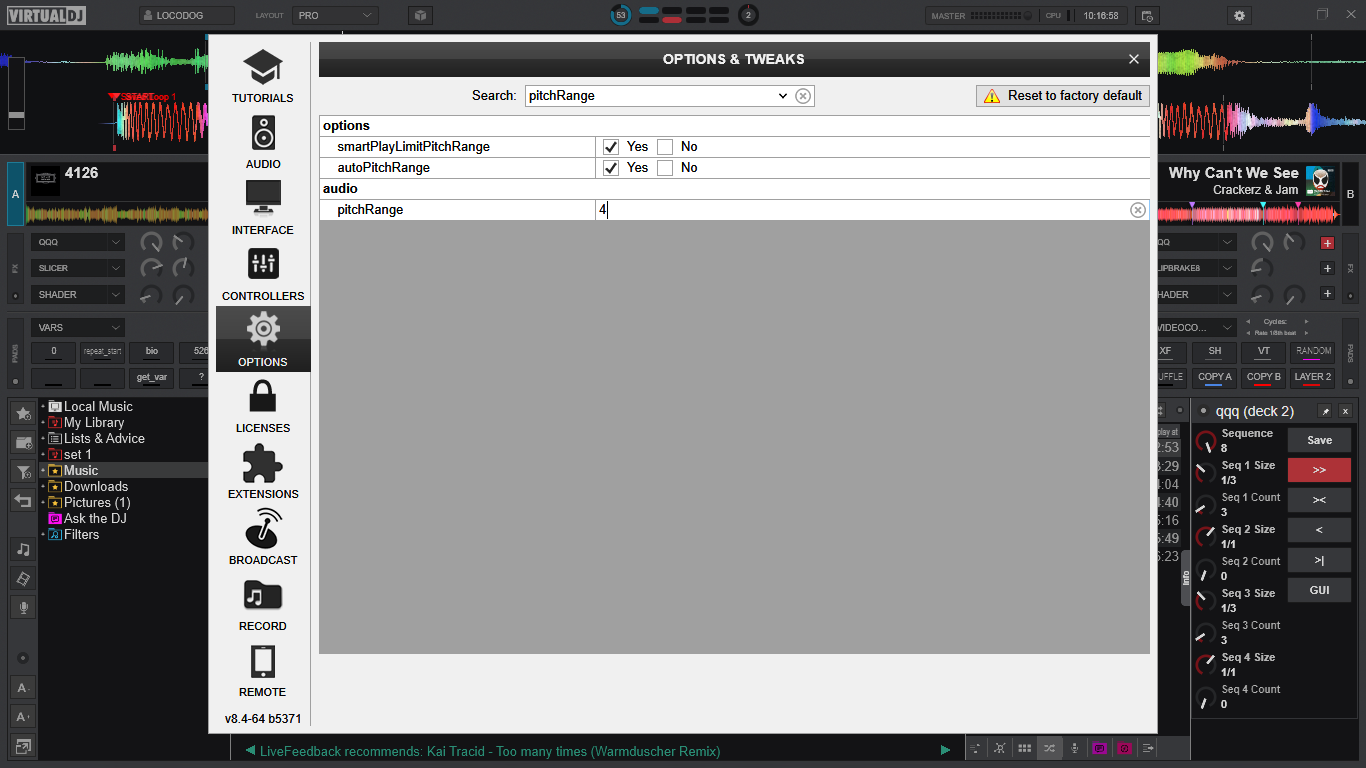Select My Library in browser tree

pyautogui.click(x=94, y=423)
